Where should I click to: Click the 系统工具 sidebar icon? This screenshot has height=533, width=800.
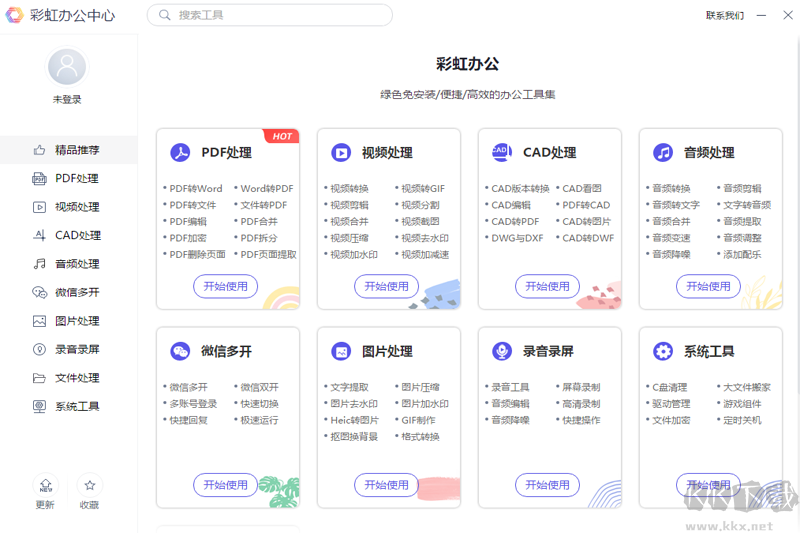(x=39, y=407)
